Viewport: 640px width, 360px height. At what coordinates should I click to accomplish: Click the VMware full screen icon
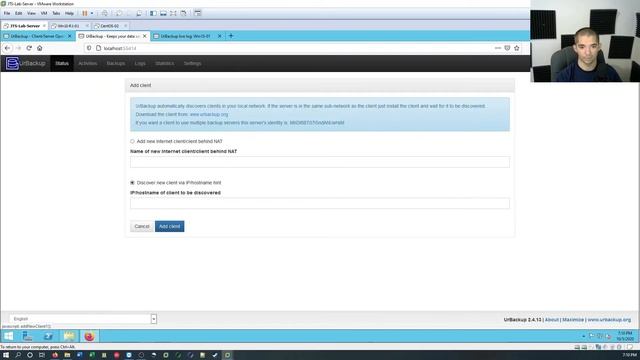pos(173,13)
